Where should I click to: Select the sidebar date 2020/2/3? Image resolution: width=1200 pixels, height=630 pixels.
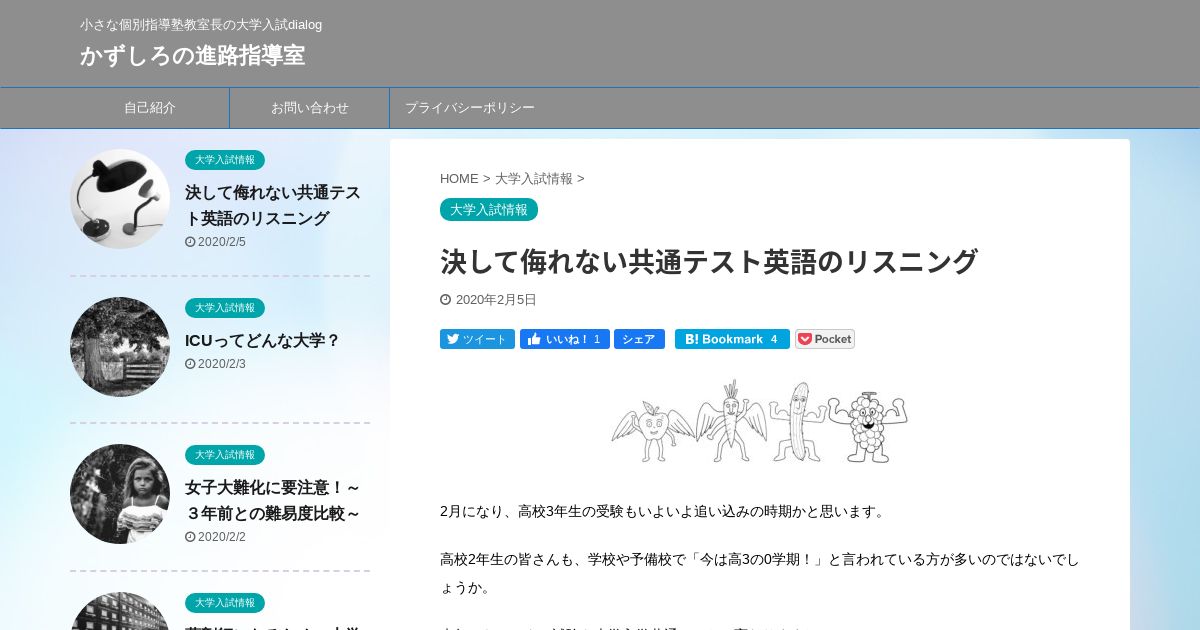216,364
